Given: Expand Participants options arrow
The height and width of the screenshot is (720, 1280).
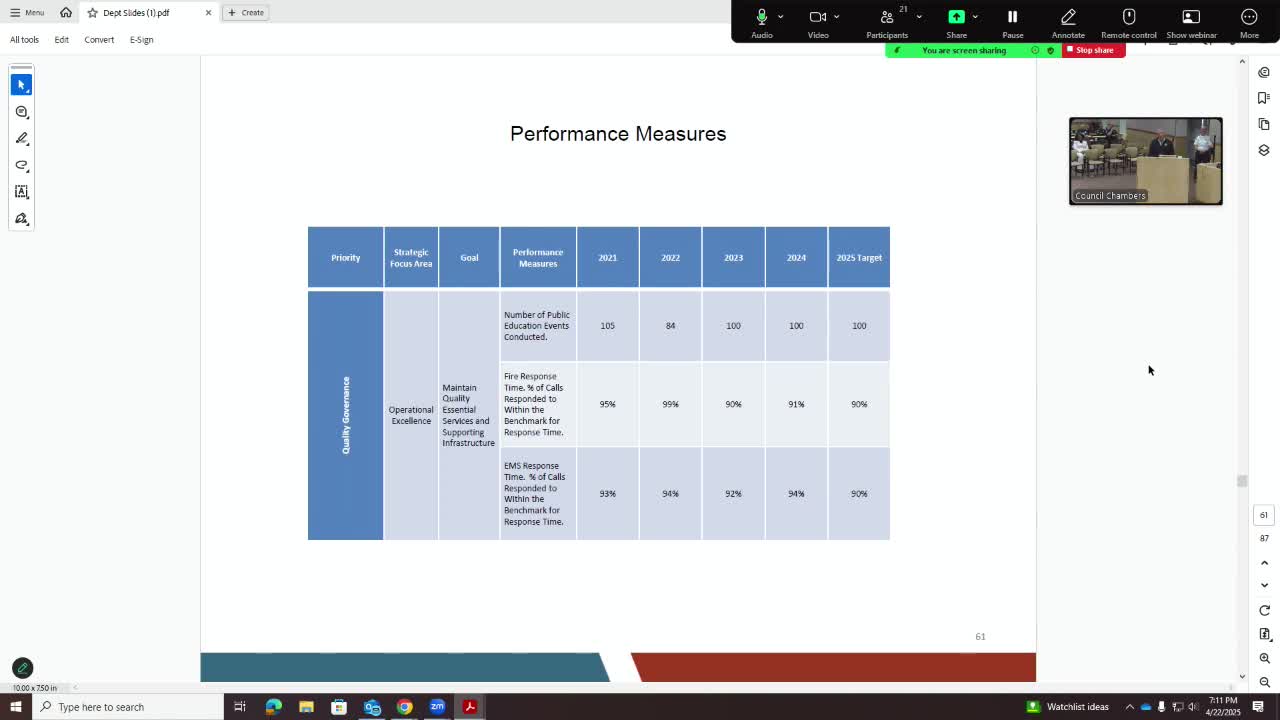Looking at the screenshot, I should click(919, 16).
